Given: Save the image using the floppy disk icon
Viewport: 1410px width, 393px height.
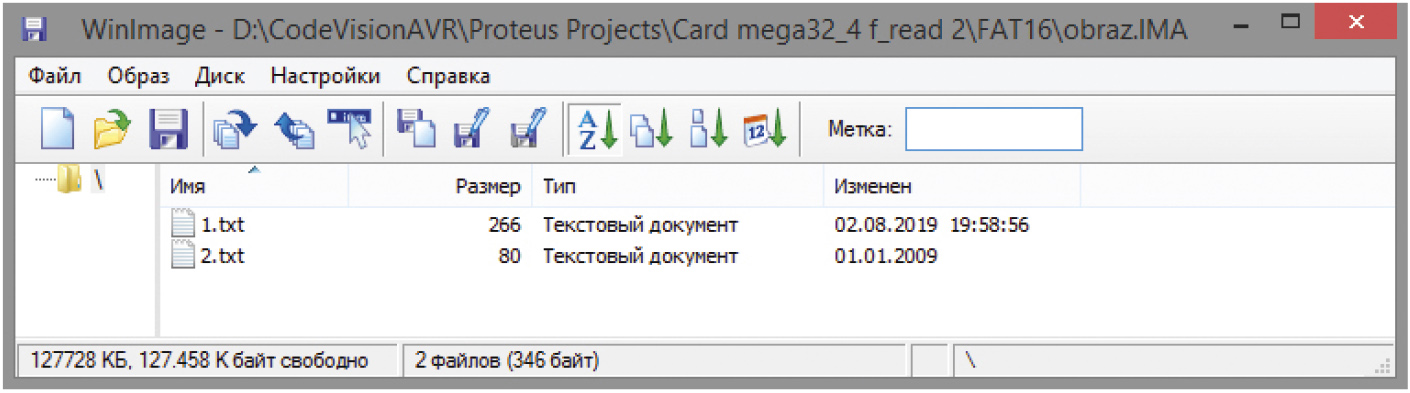Looking at the screenshot, I should tap(168, 130).
